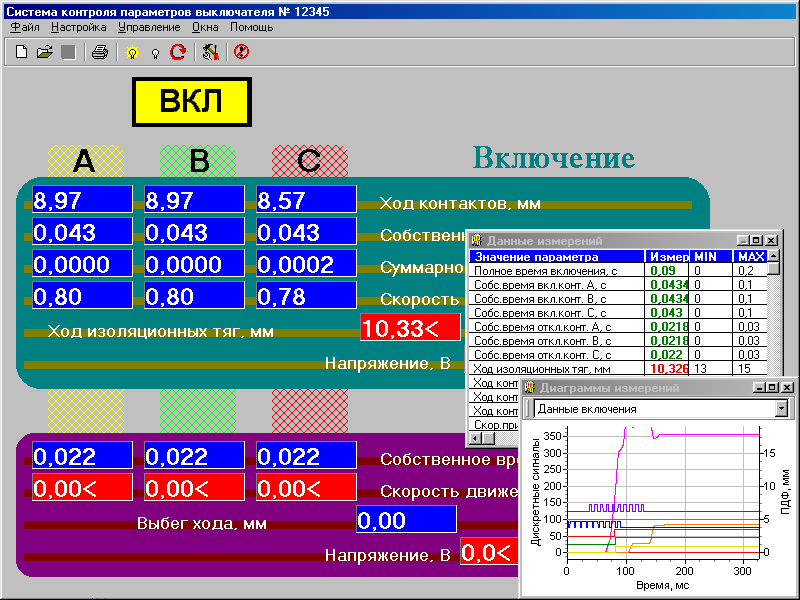The width and height of the screenshot is (800, 600).
Task: Click the Ход контактов, мм label
Action: point(460,204)
